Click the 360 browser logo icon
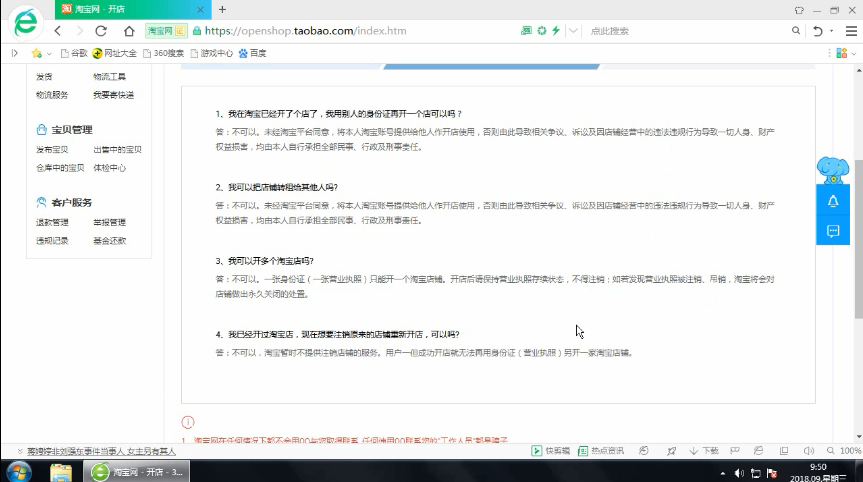 (x=25, y=23)
